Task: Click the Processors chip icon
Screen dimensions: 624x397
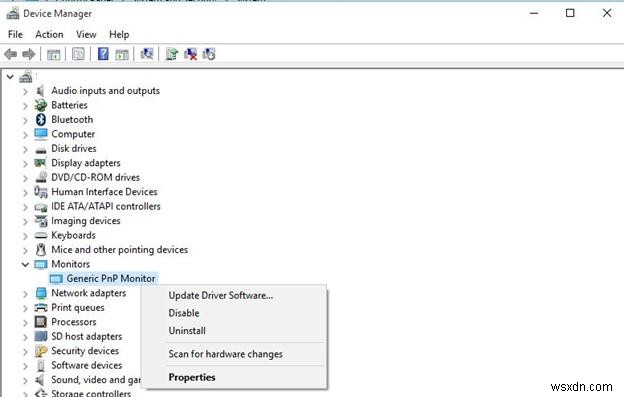Action: (x=41, y=322)
